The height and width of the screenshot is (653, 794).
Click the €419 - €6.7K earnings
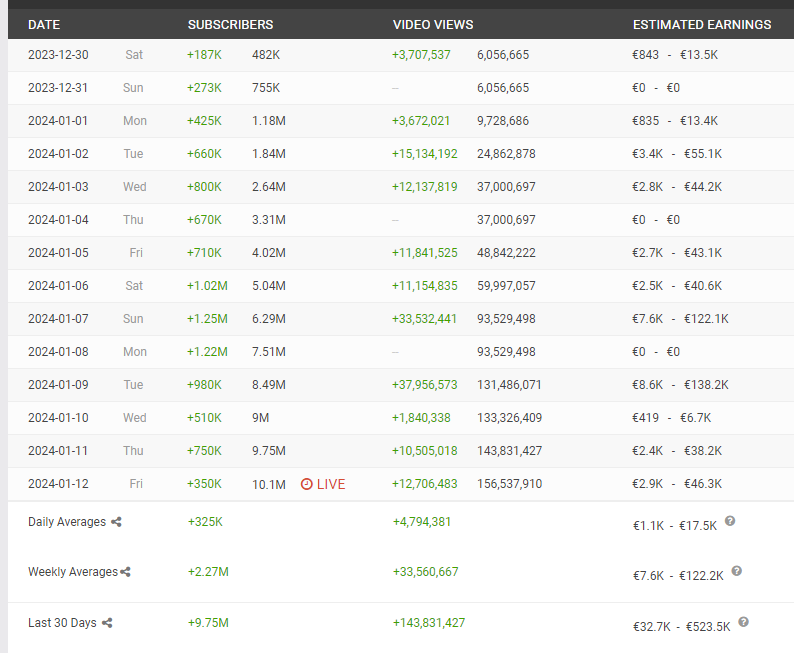(x=671, y=418)
